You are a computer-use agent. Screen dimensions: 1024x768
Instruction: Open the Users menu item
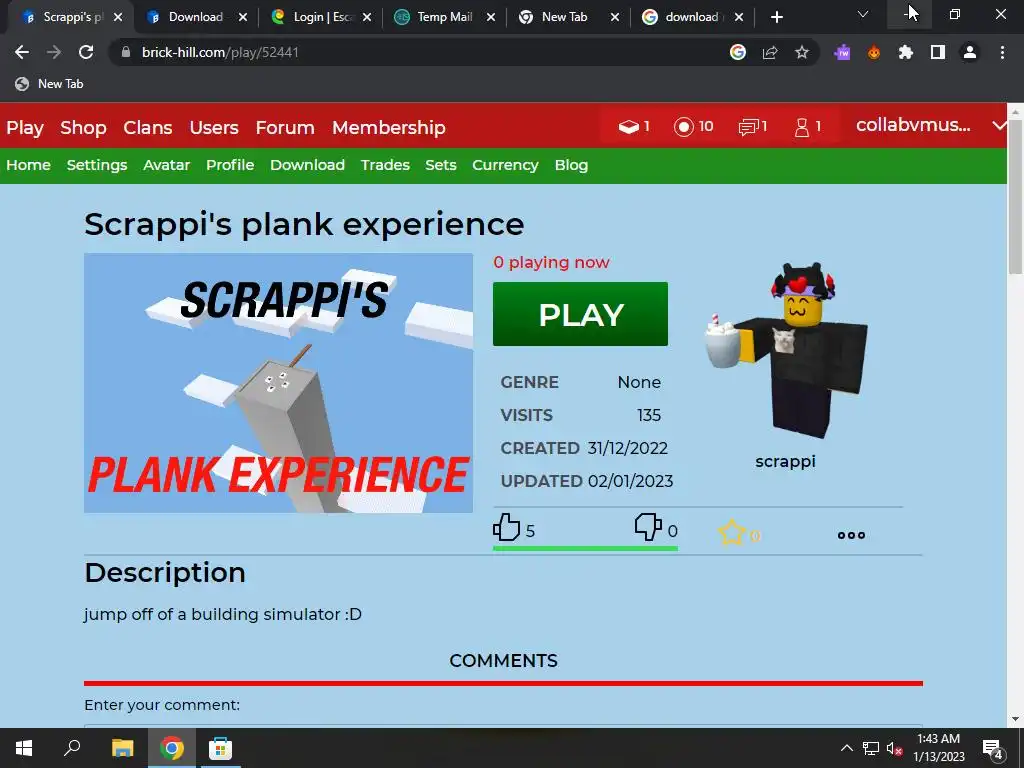(214, 127)
